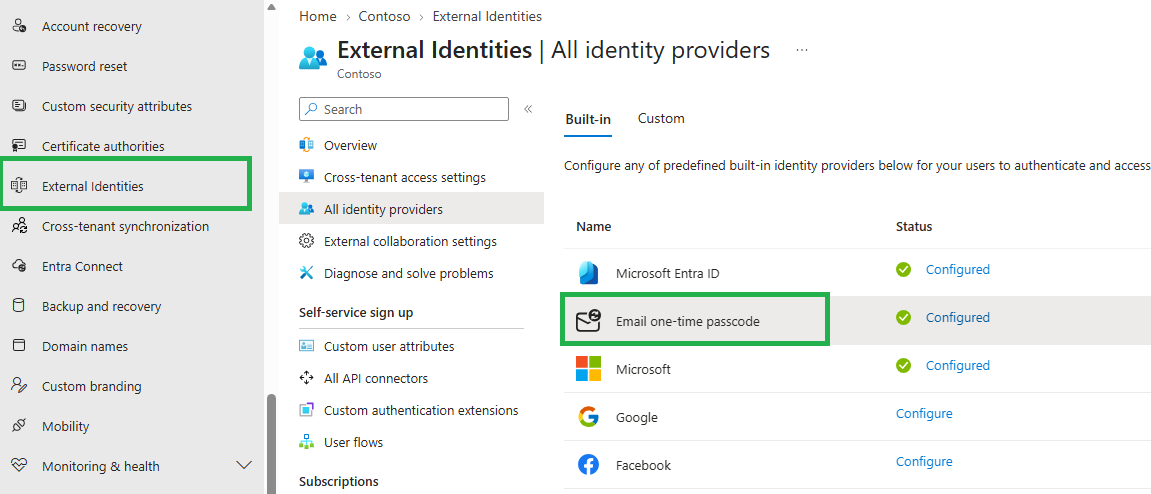
Task: Click External Identities in the breadcrumb
Action: click(487, 16)
